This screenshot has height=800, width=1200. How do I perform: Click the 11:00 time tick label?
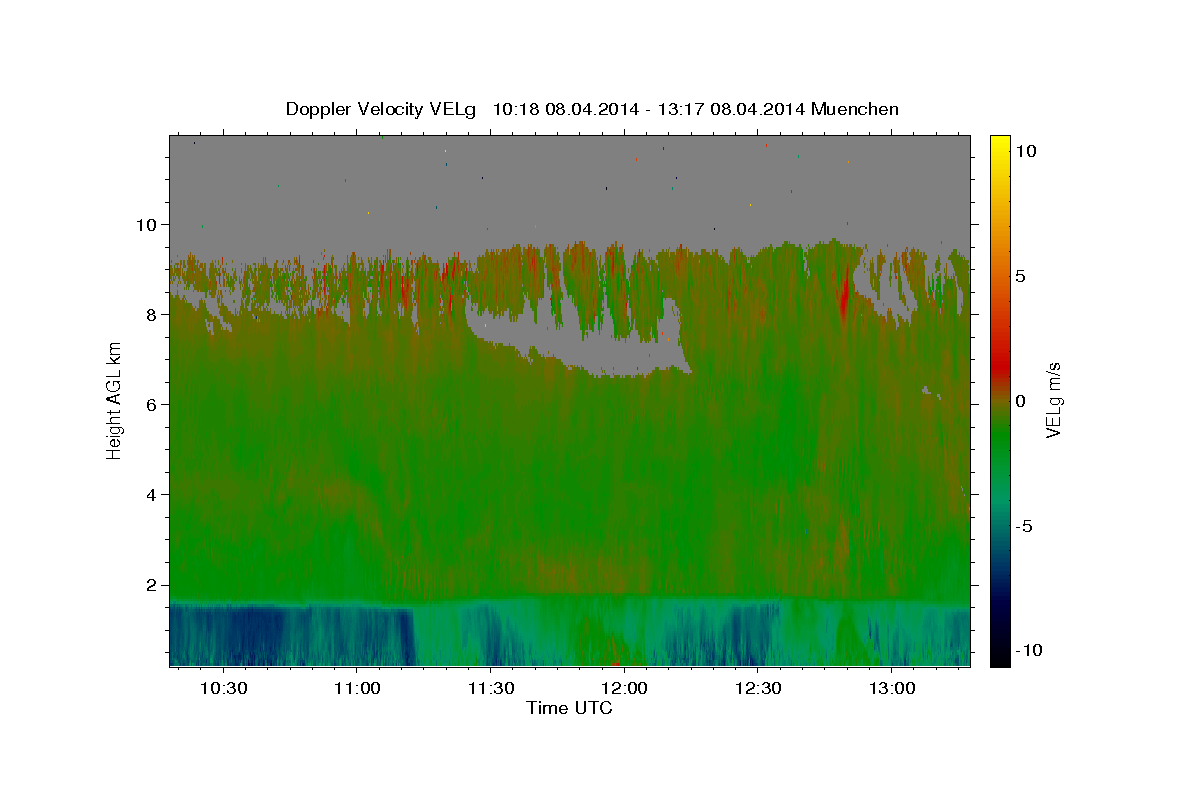(x=356, y=689)
